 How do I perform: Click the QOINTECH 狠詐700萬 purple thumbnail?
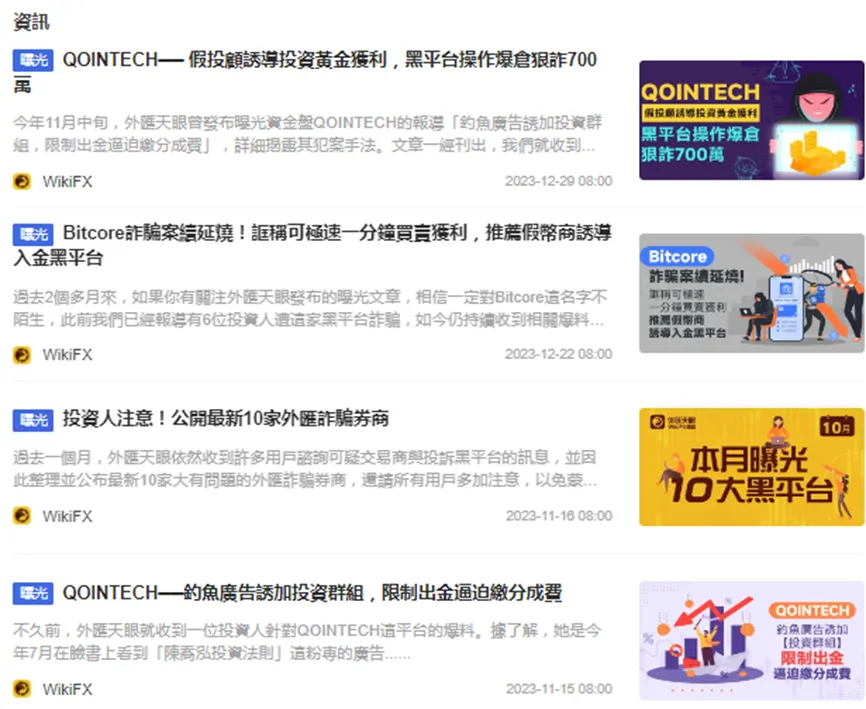(x=751, y=120)
